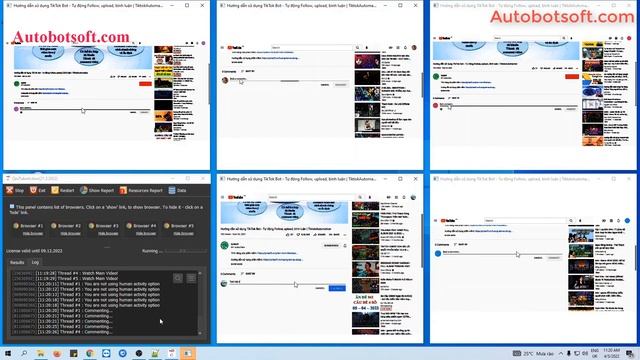640x360 pixels.
Task: Click the search magnifier in upper-middle browser
Action: point(358,47)
